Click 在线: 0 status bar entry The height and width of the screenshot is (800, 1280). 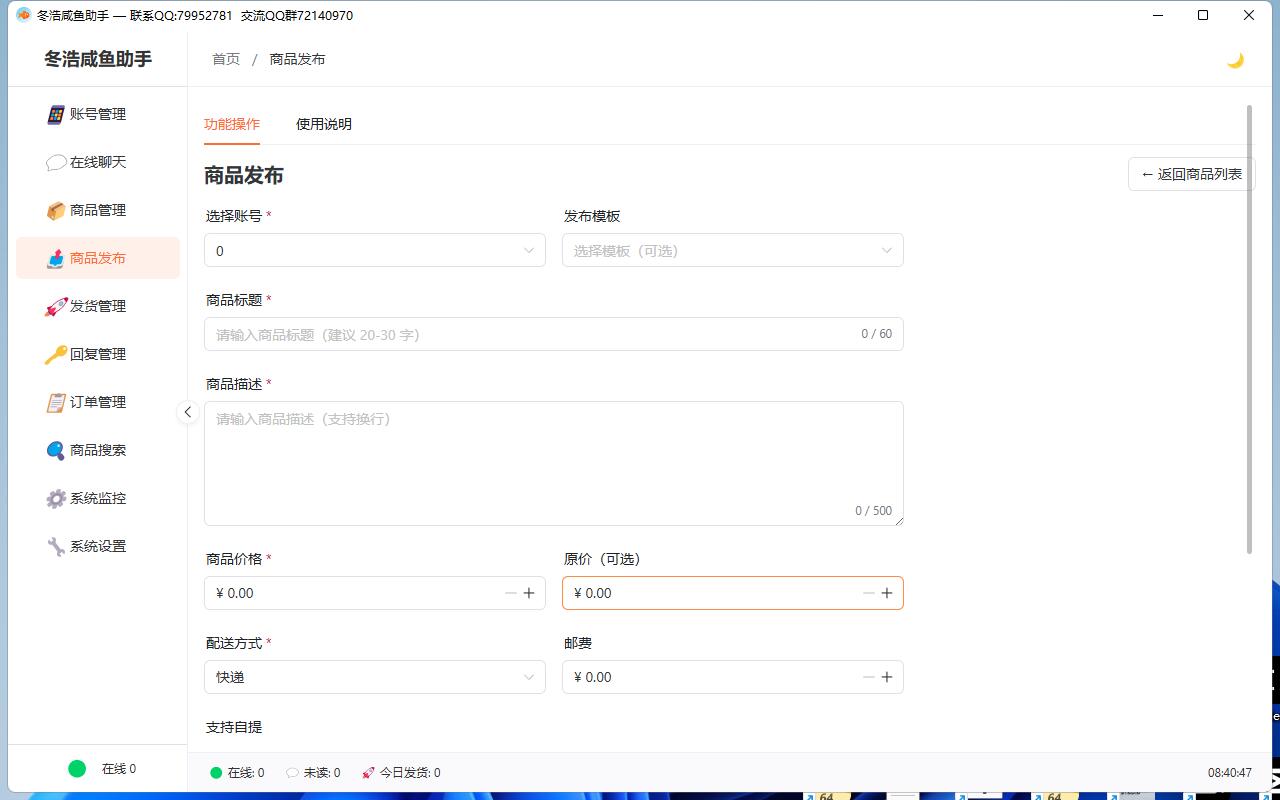tap(237, 773)
